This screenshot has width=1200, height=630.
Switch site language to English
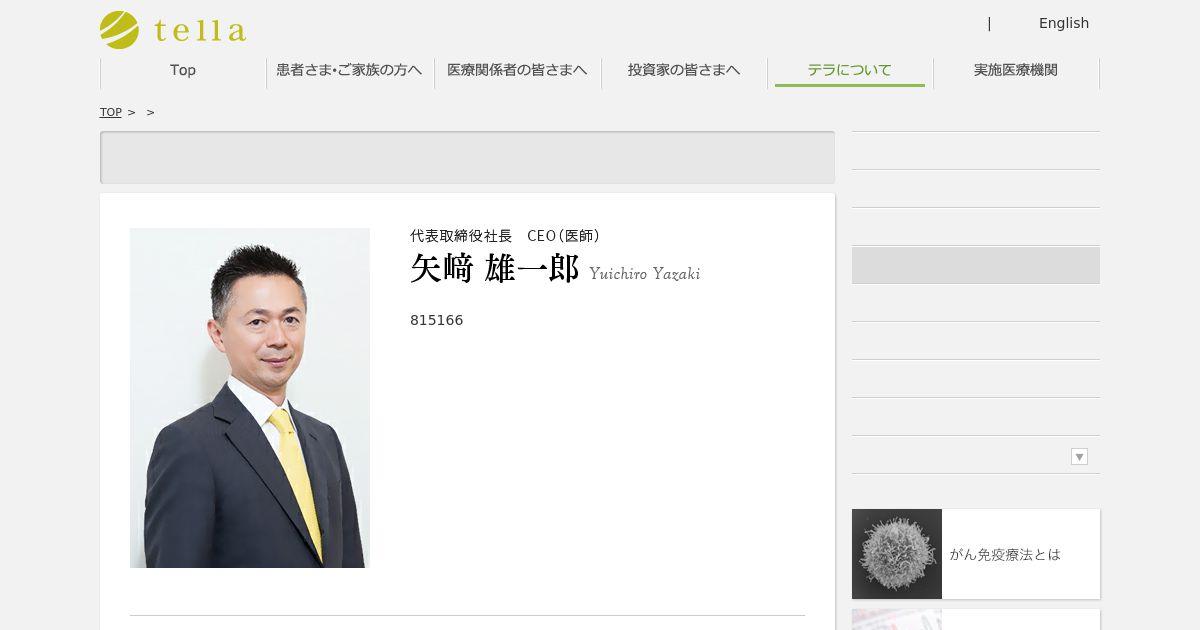click(1063, 23)
